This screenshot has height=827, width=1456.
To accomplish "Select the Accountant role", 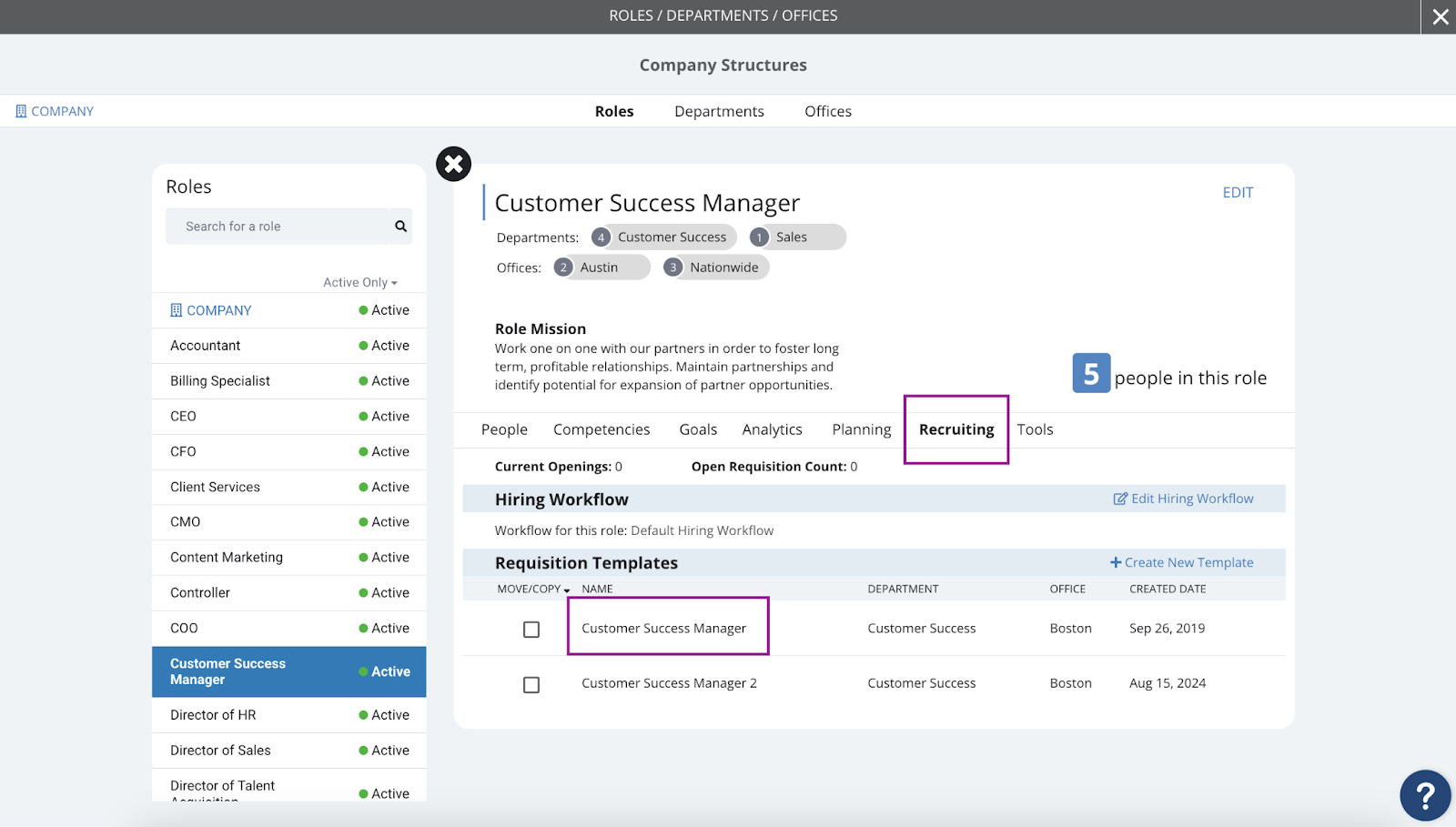I will coord(289,346).
